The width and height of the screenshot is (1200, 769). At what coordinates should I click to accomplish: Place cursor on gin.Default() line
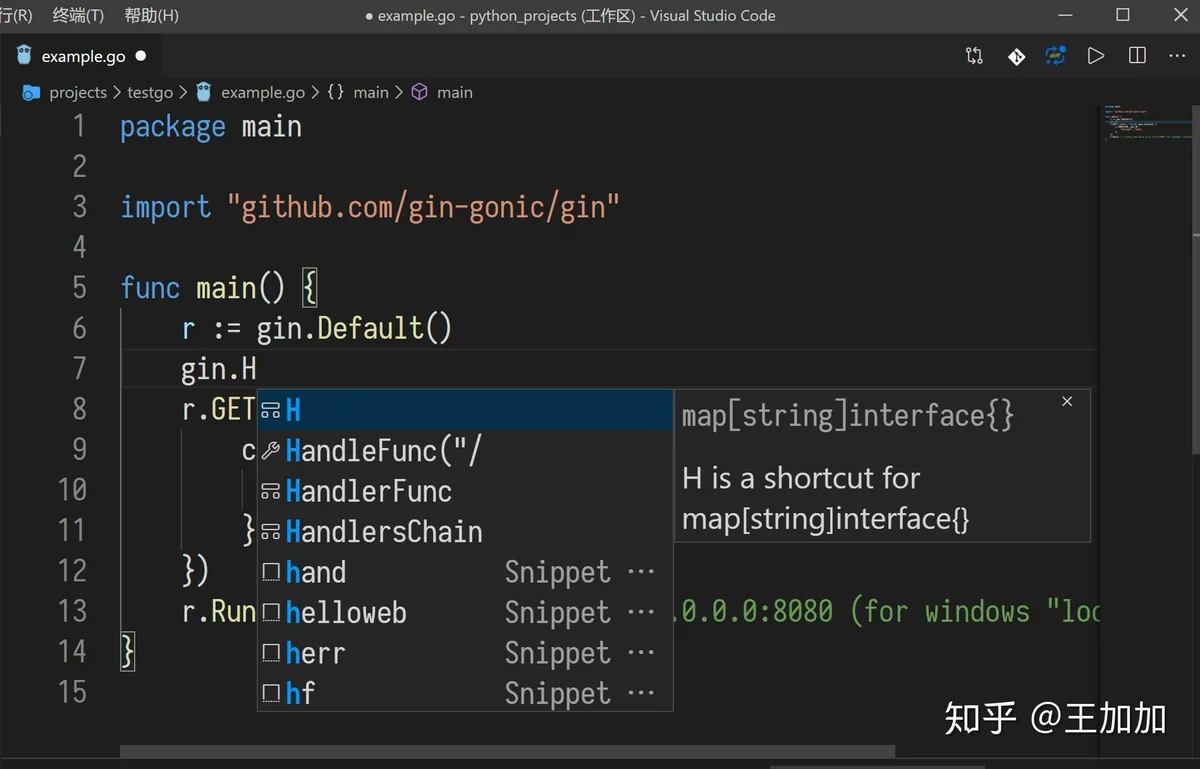click(x=317, y=329)
